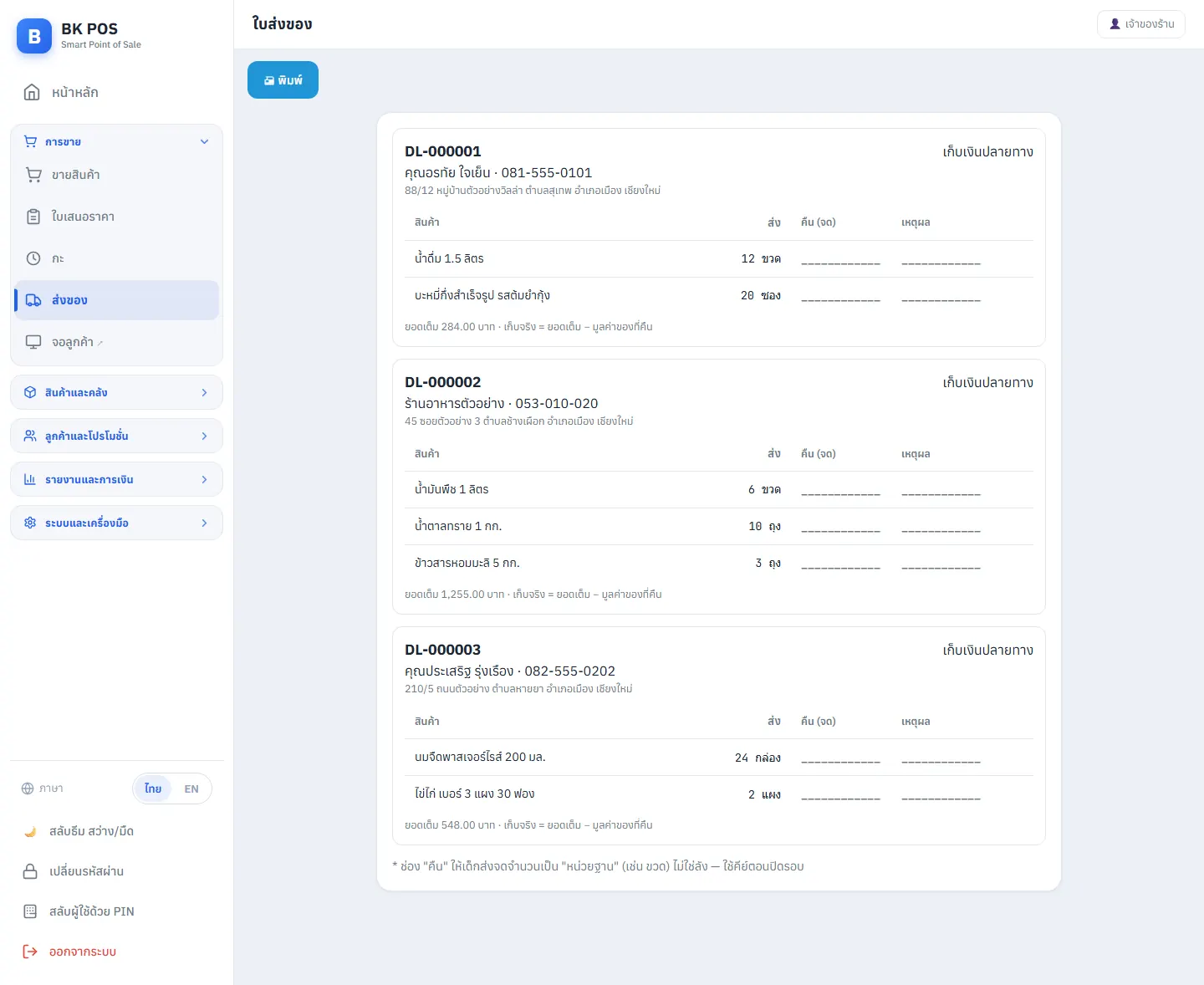This screenshot has height=985, width=1204.
Task: Click the DL-000003 delivery number
Action: coord(443,650)
